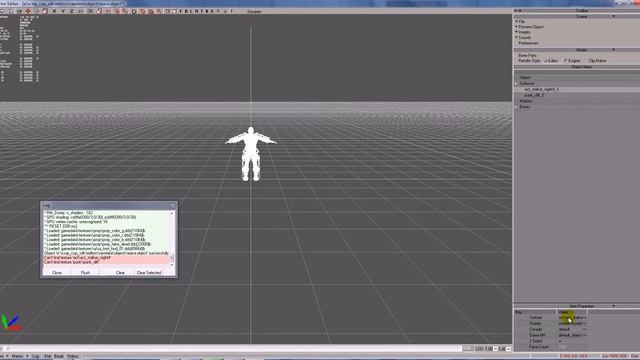Select the Motions tree item

click(x=526, y=101)
